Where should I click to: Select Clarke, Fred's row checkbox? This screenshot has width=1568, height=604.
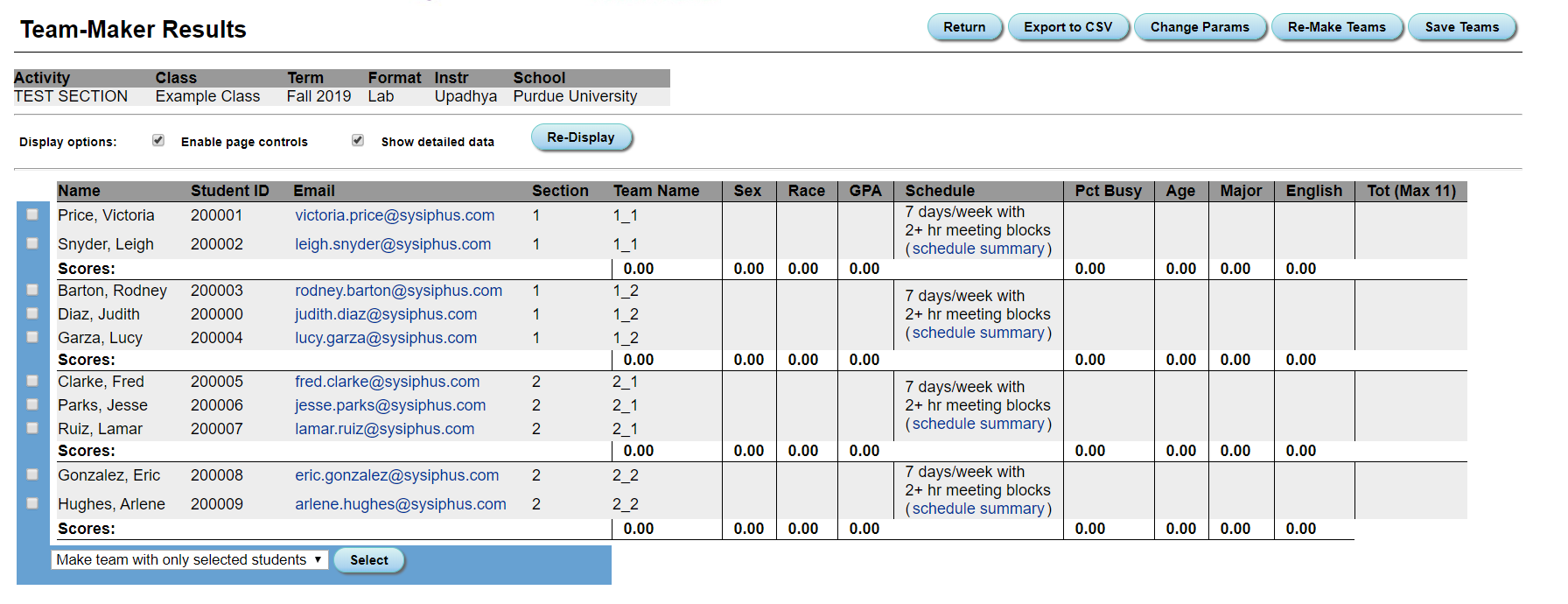(32, 381)
